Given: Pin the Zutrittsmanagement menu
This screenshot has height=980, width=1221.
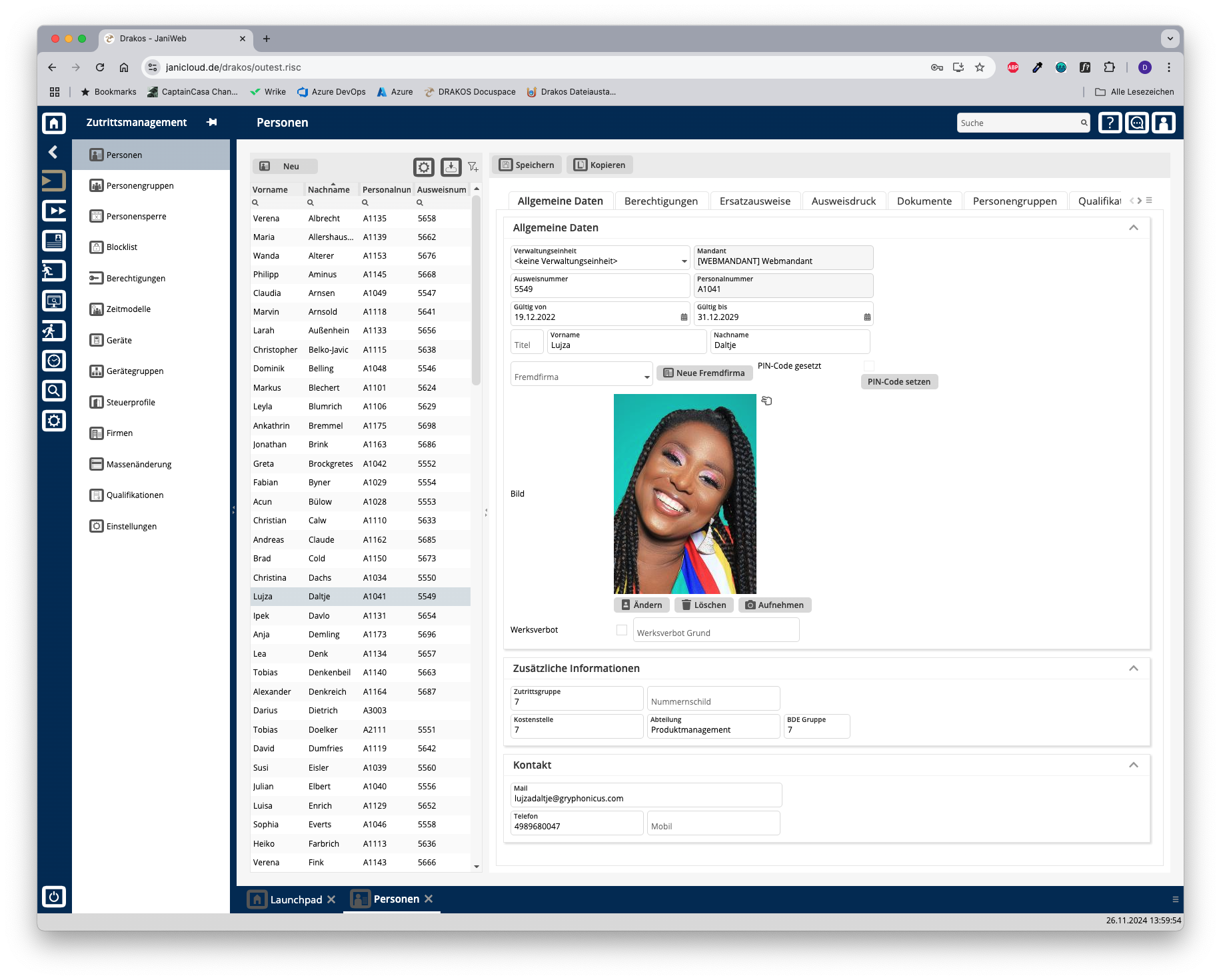Looking at the screenshot, I should pos(212,122).
